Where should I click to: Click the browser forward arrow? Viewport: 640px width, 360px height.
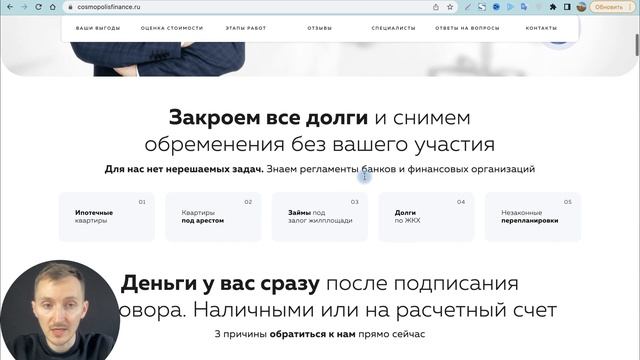click(x=24, y=7)
